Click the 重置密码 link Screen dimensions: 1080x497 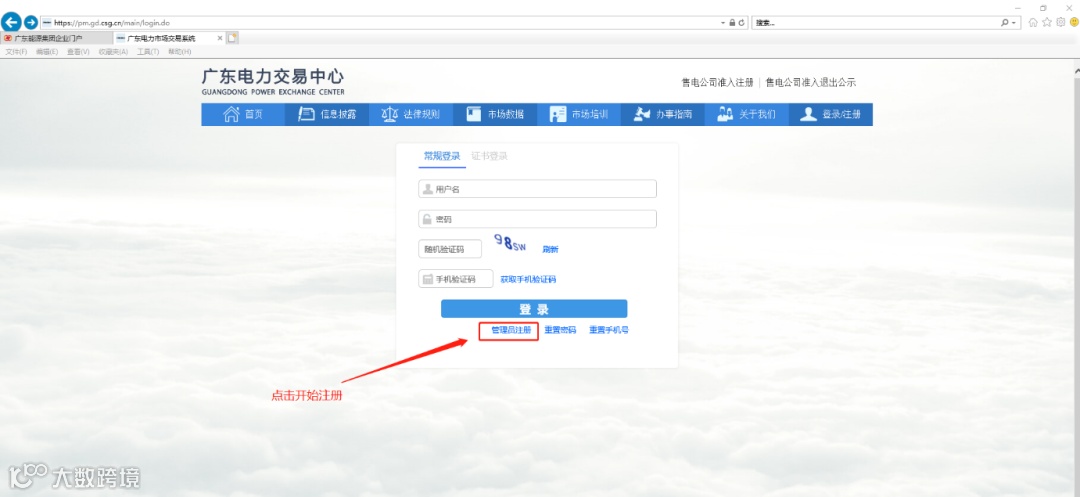click(x=560, y=330)
